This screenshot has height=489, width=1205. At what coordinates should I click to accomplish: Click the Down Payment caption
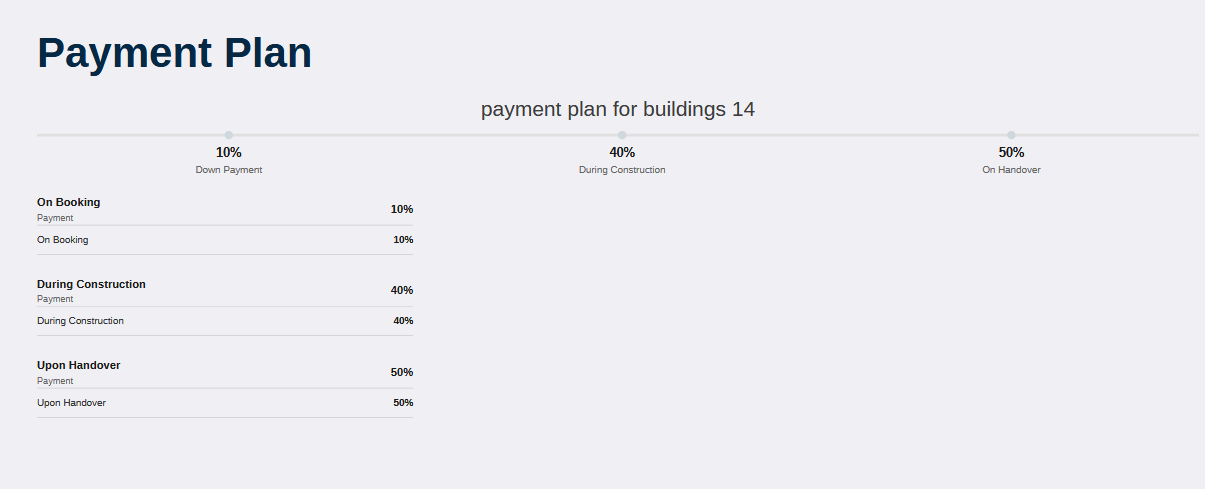click(229, 170)
